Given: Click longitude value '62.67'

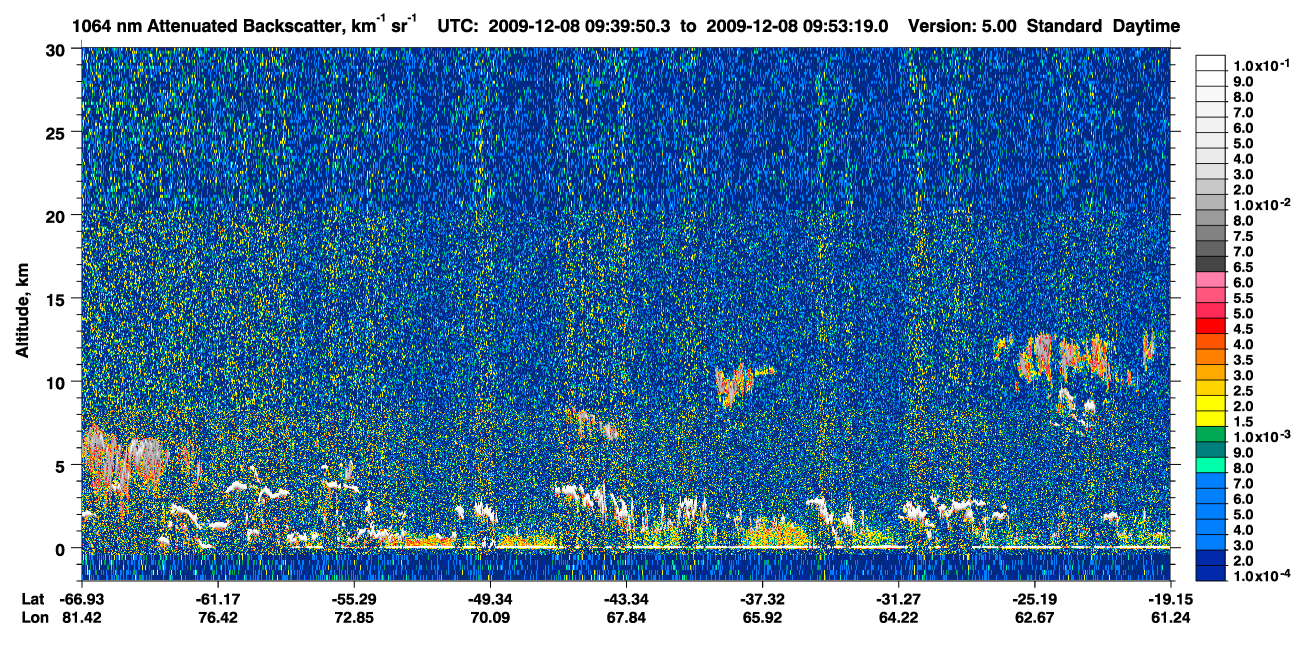Looking at the screenshot, I should coord(1034,617).
